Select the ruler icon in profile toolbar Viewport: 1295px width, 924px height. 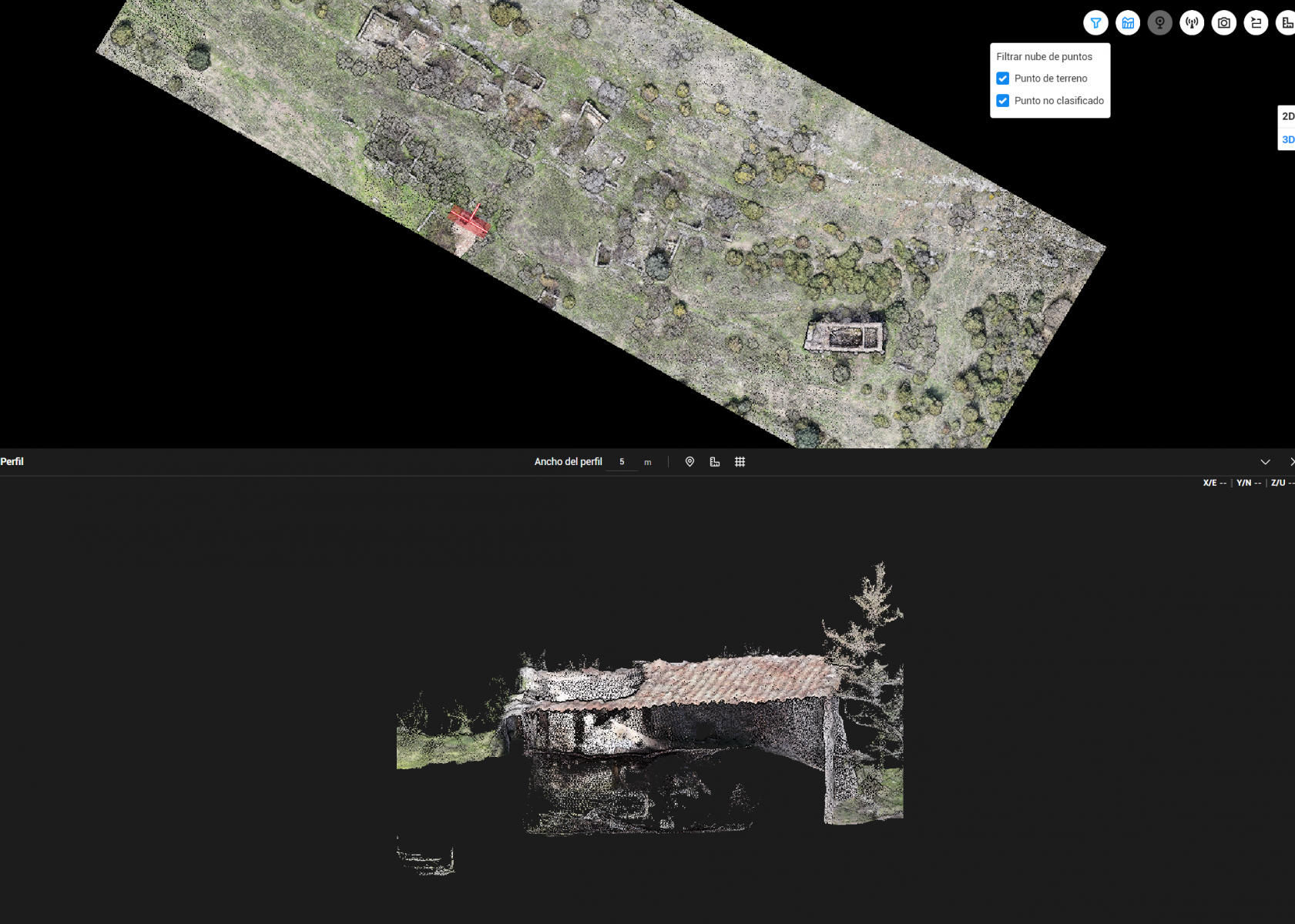click(x=715, y=462)
